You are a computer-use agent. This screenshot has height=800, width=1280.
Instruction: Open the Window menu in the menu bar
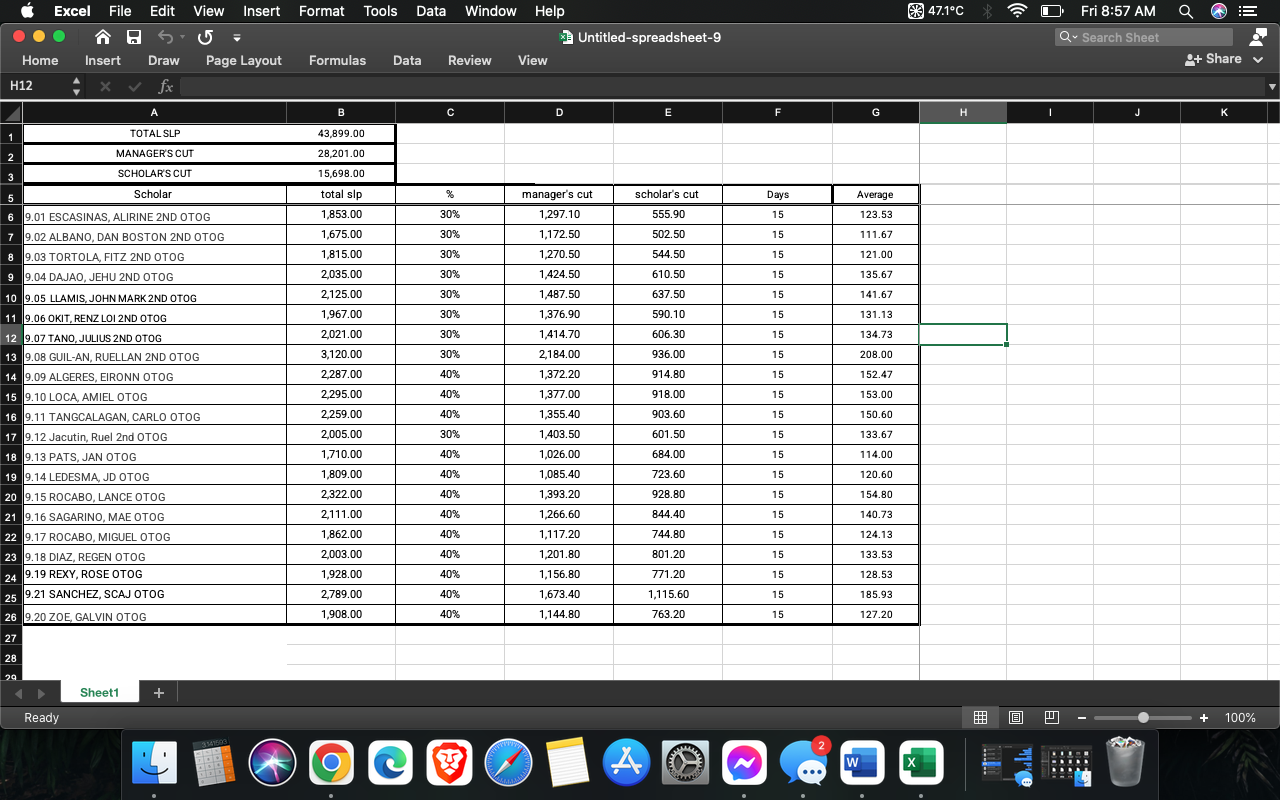(491, 11)
